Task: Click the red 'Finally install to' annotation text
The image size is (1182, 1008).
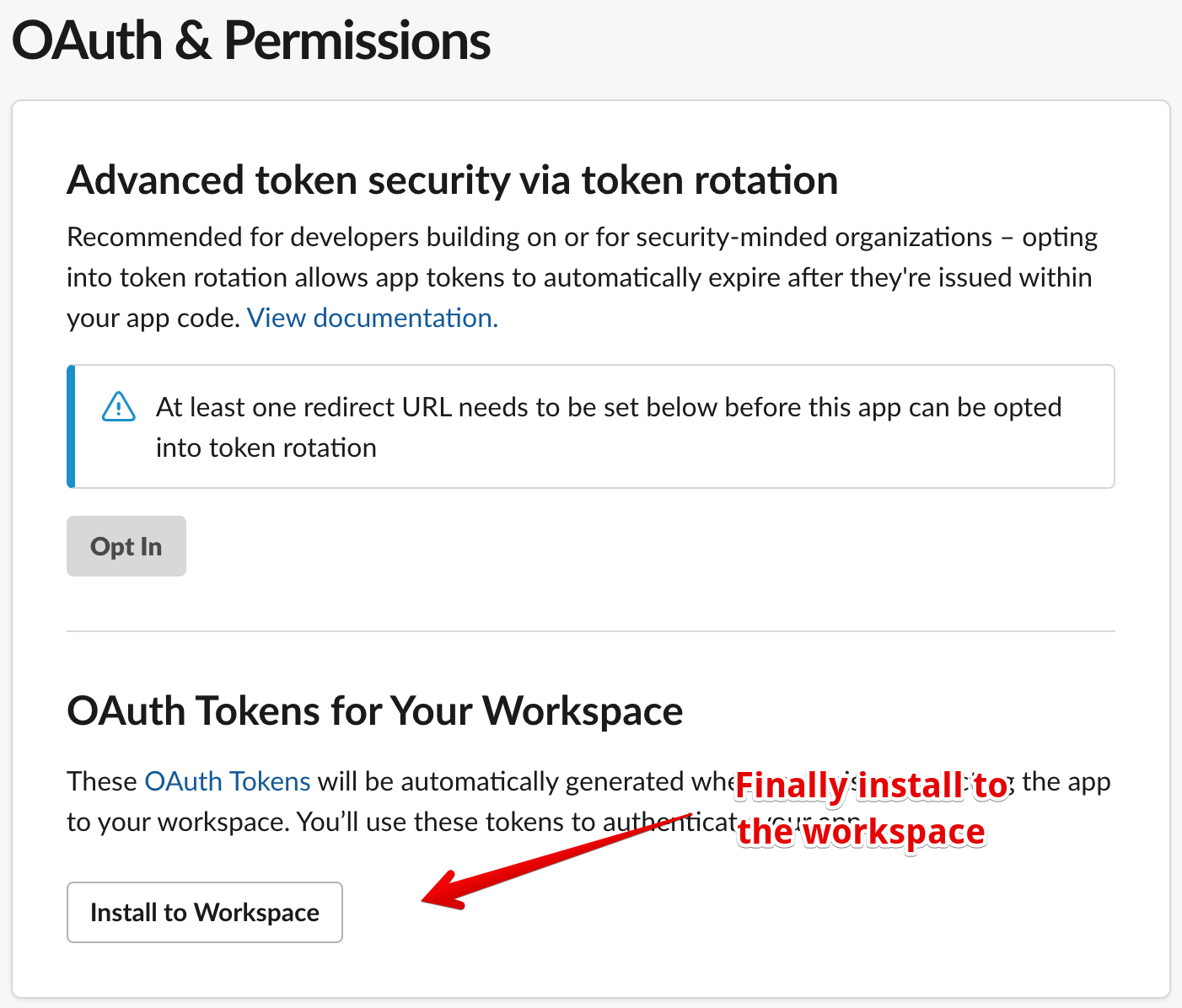Action: (x=871, y=785)
